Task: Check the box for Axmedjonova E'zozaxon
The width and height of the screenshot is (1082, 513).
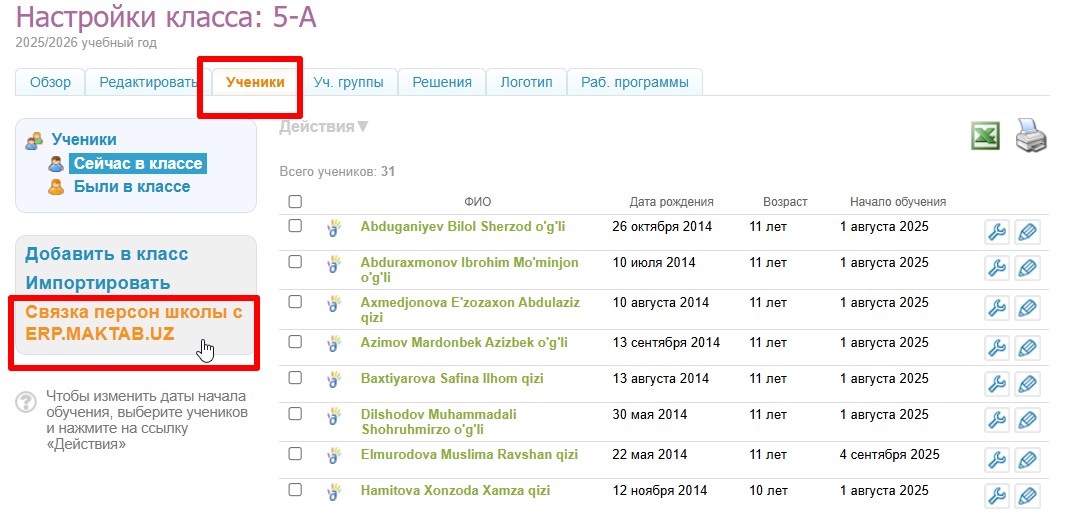Action: [295, 302]
